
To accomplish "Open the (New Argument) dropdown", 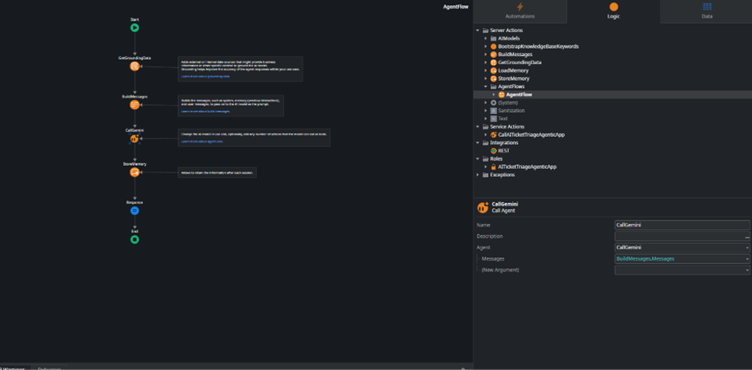I will pyautogui.click(x=747, y=270).
